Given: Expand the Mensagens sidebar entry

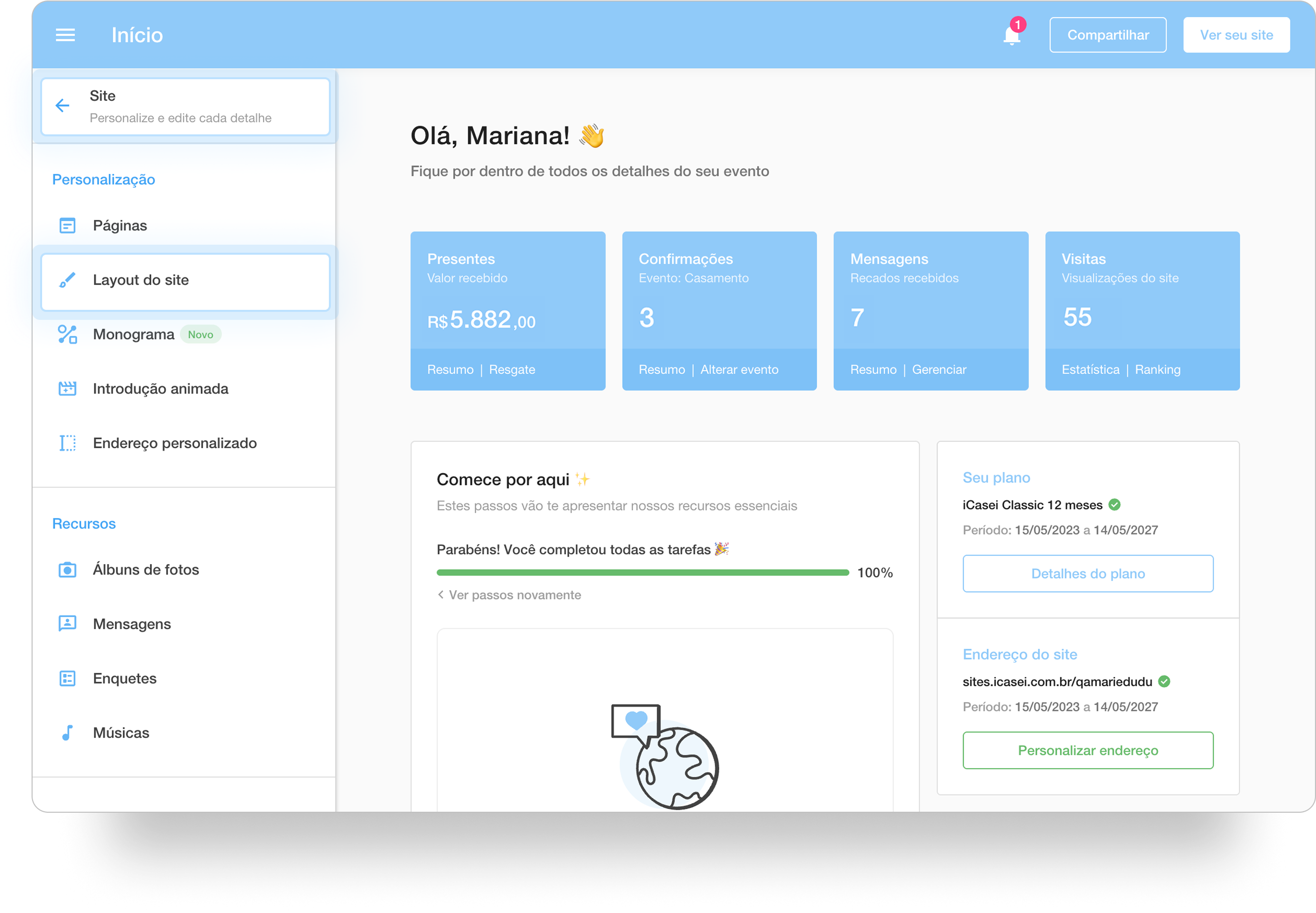Looking at the screenshot, I should click(131, 624).
